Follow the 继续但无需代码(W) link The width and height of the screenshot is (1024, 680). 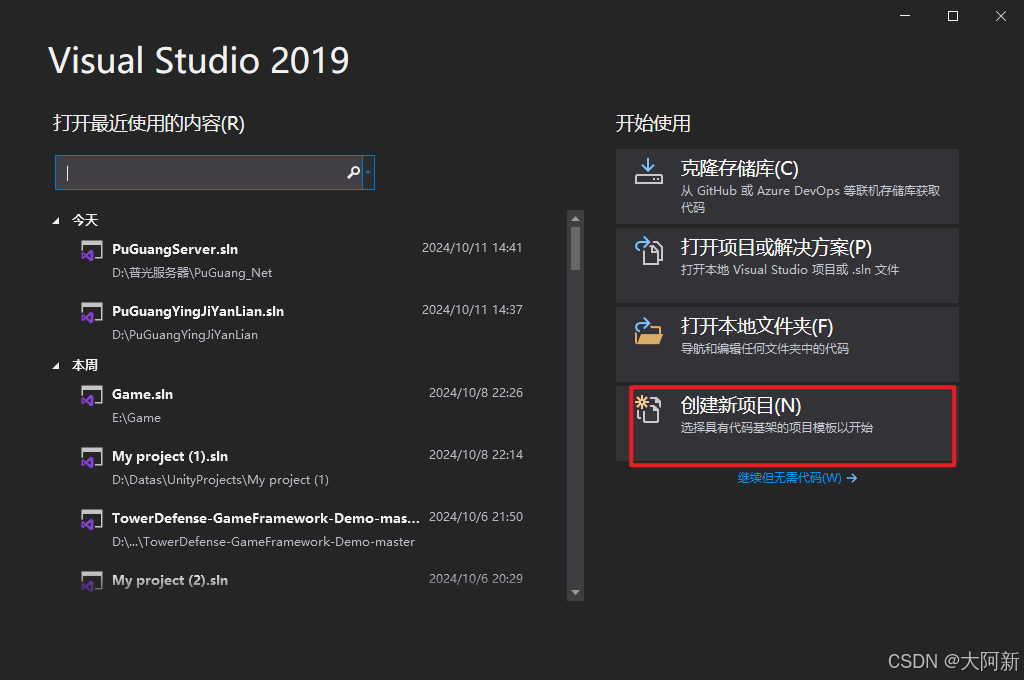[797, 478]
